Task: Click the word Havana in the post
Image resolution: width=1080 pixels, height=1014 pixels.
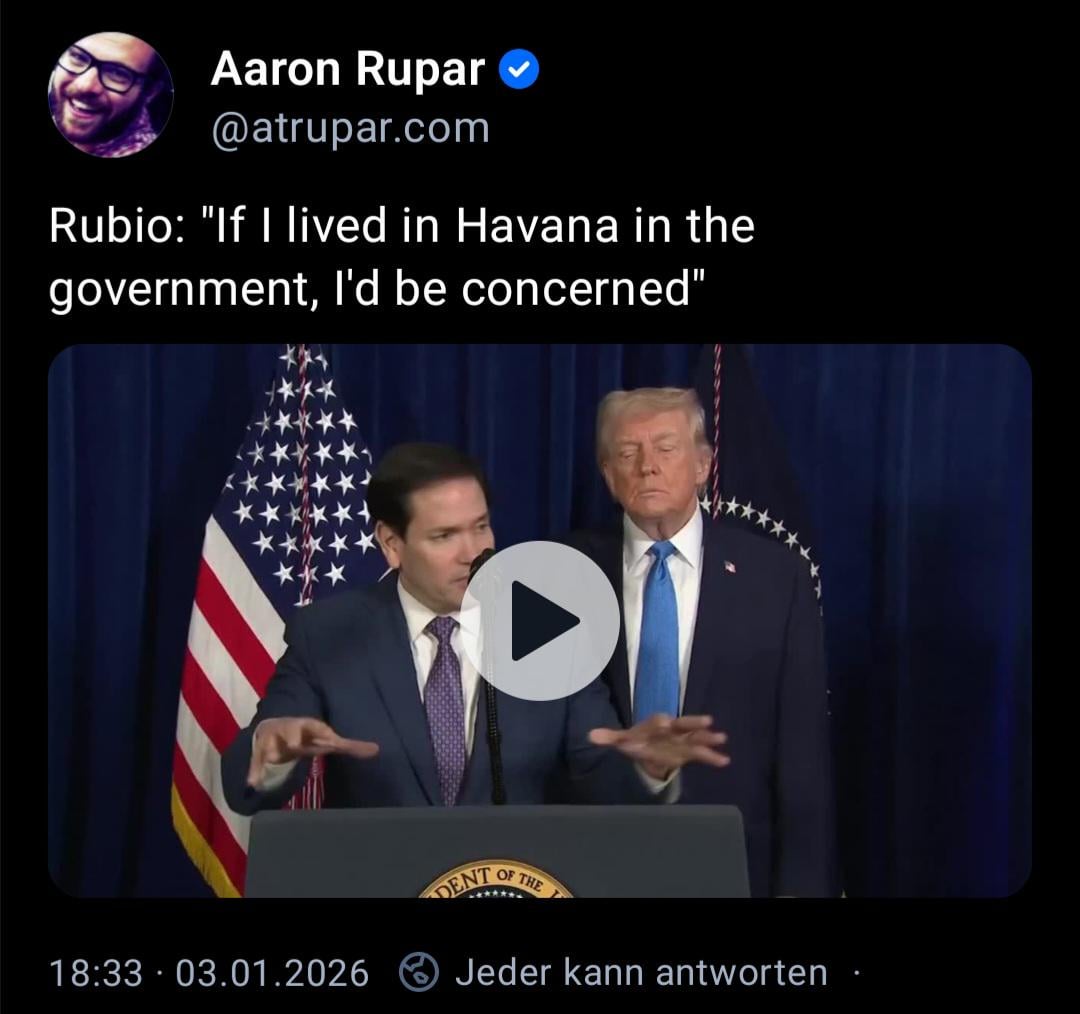Action: pos(537,226)
